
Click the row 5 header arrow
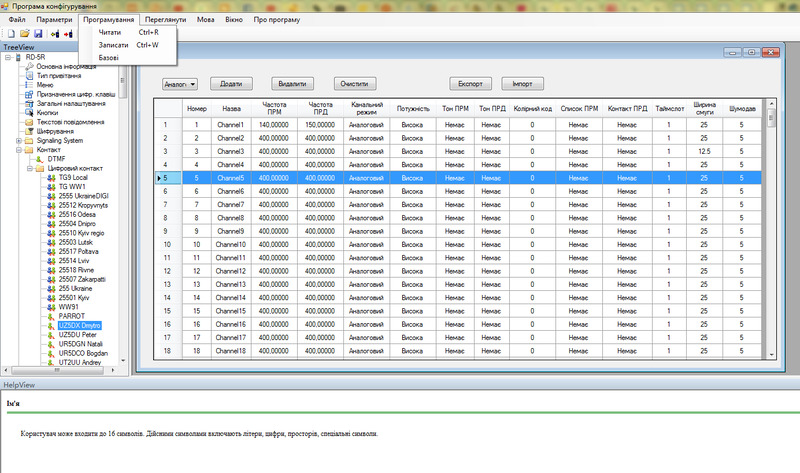159,178
